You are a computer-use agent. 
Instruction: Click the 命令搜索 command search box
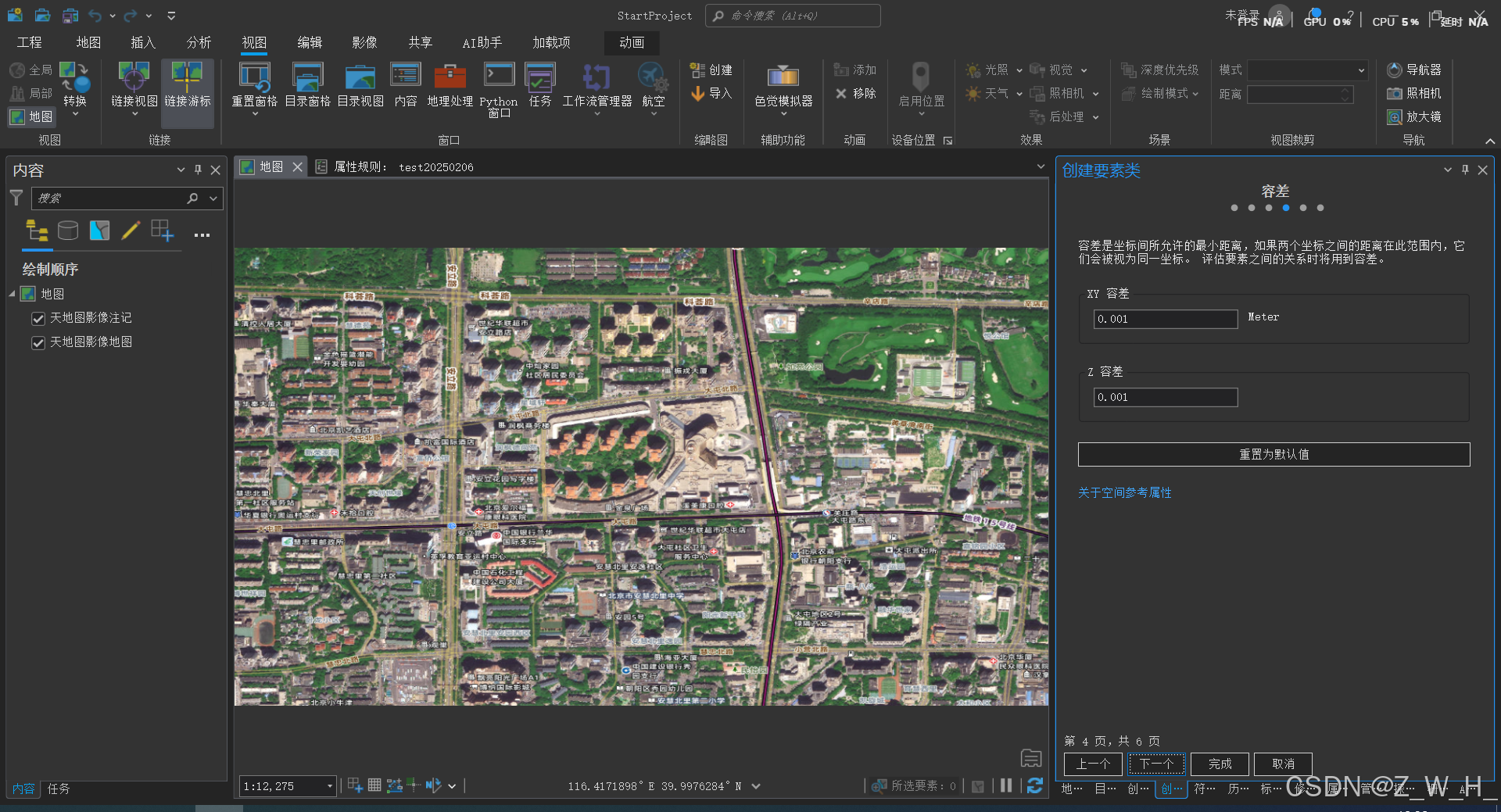click(x=793, y=16)
